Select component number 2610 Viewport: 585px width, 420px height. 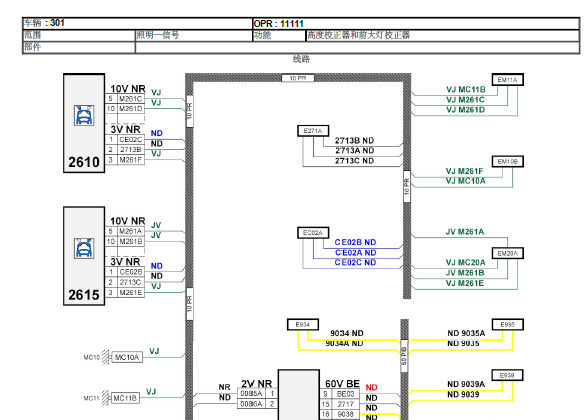point(84,162)
